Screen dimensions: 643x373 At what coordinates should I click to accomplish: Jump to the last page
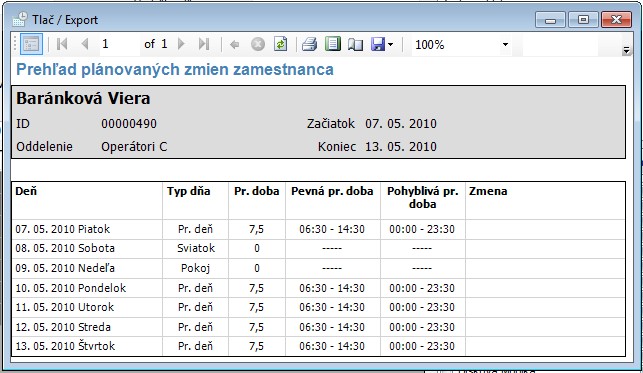[x=204, y=44]
